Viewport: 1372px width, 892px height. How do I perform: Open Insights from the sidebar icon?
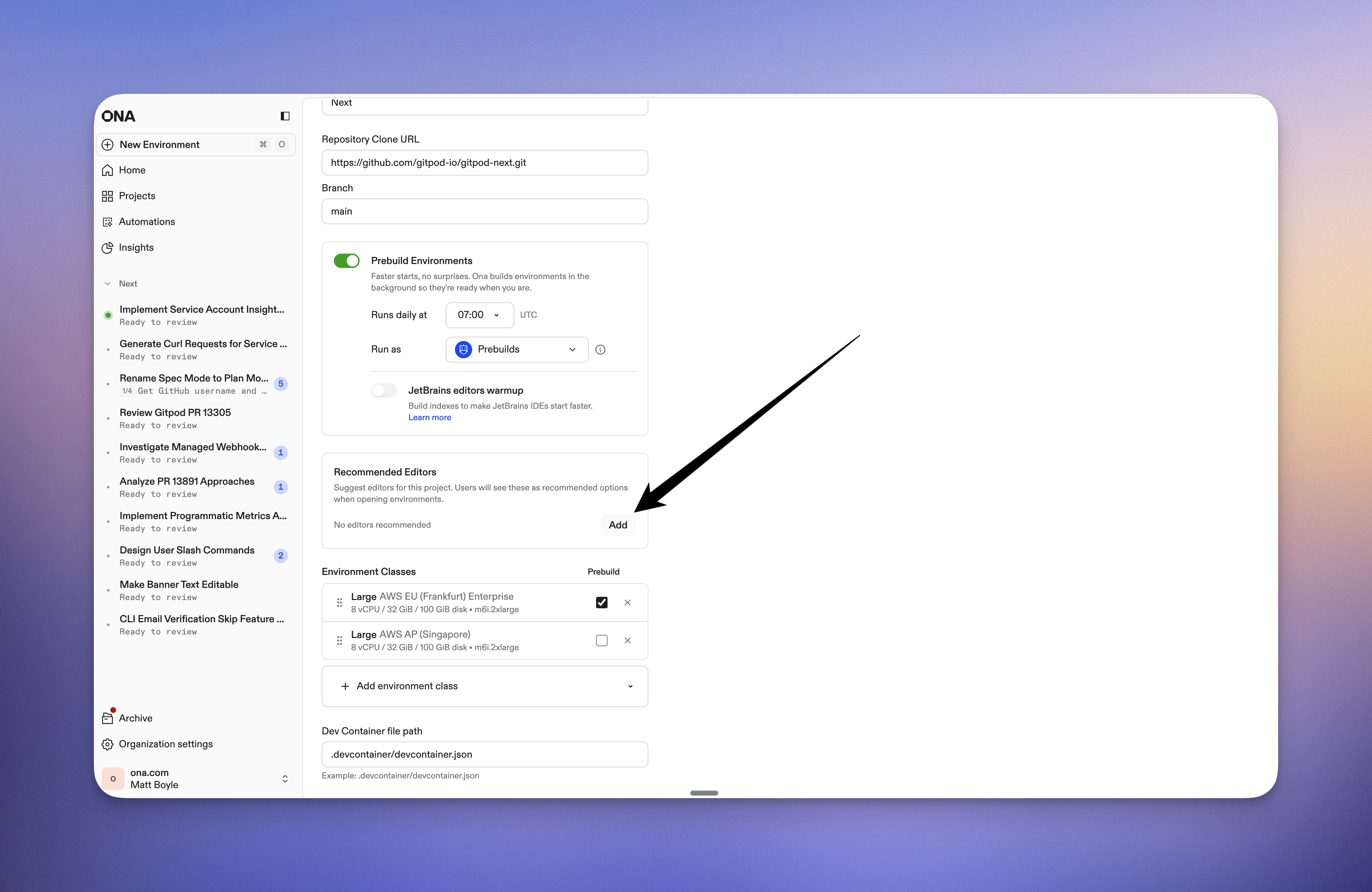(108, 248)
